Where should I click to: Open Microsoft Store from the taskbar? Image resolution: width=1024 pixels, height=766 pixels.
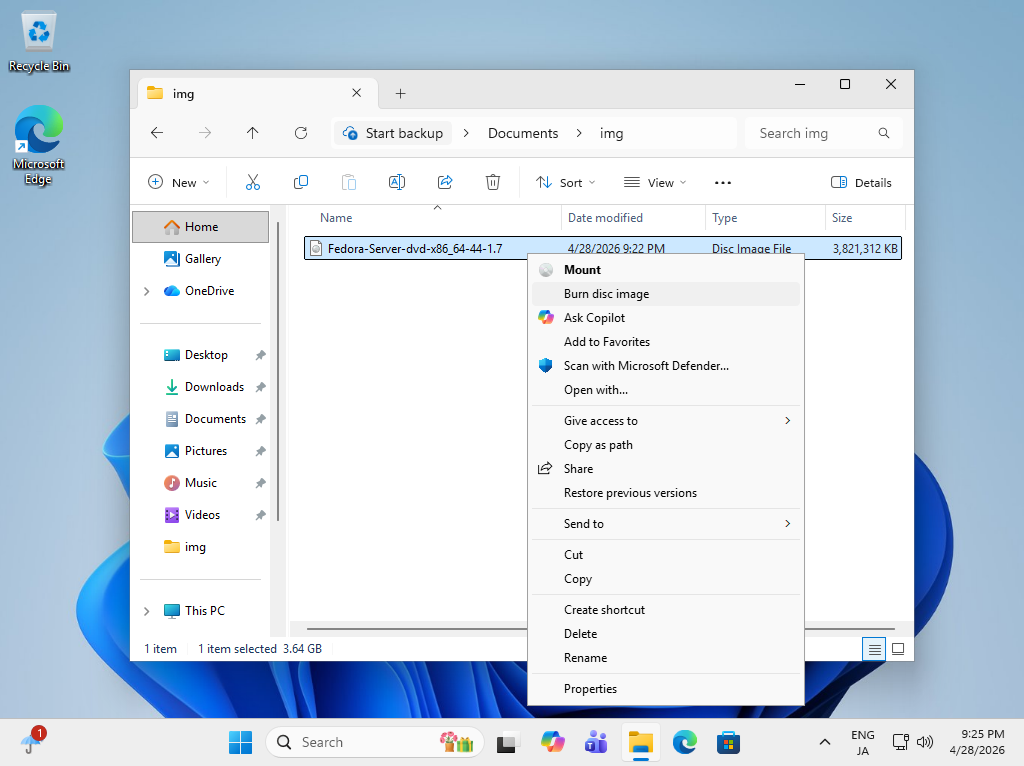(728, 742)
